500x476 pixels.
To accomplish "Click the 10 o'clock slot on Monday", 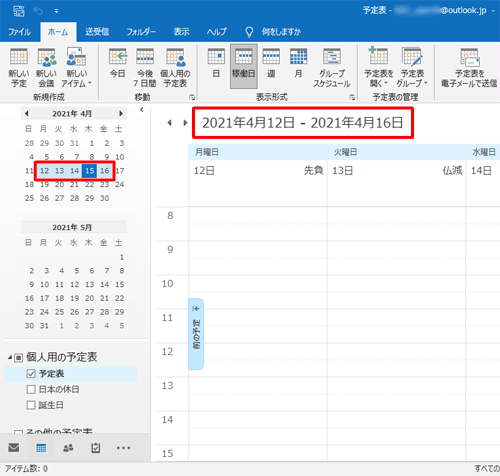I will point(258,284).
